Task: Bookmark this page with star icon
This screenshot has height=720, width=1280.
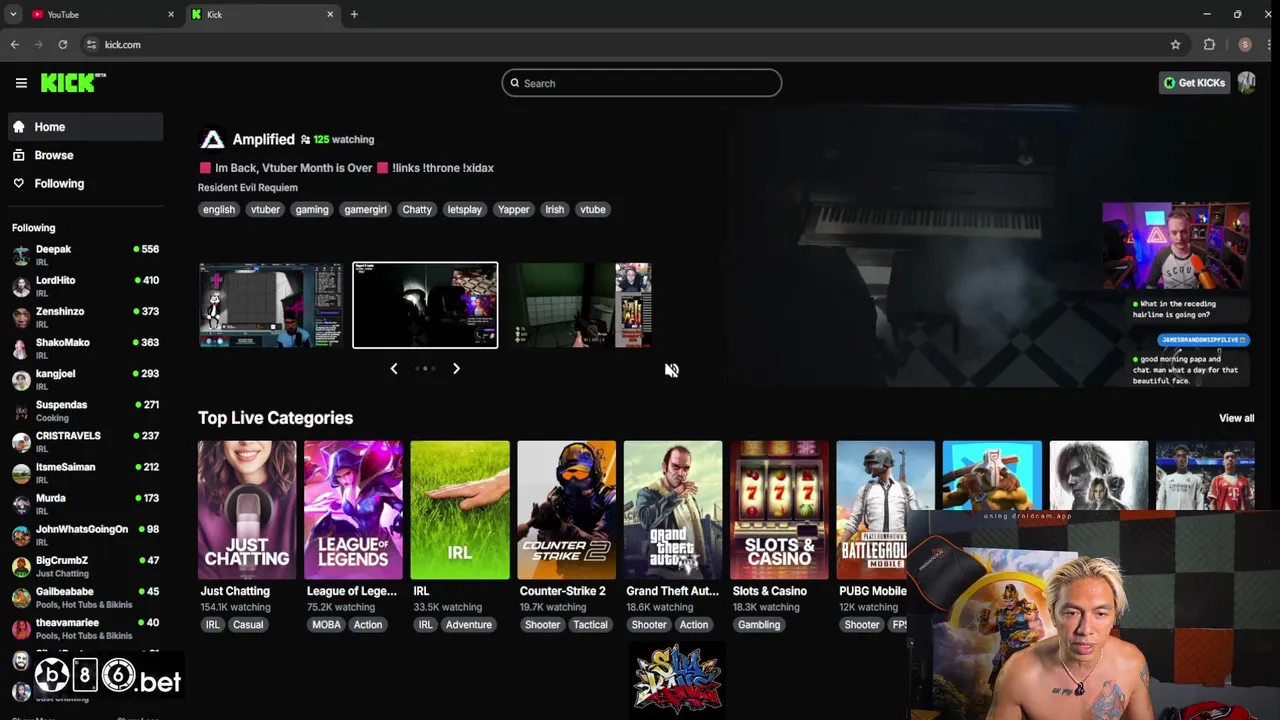Action: (1175, 44)
